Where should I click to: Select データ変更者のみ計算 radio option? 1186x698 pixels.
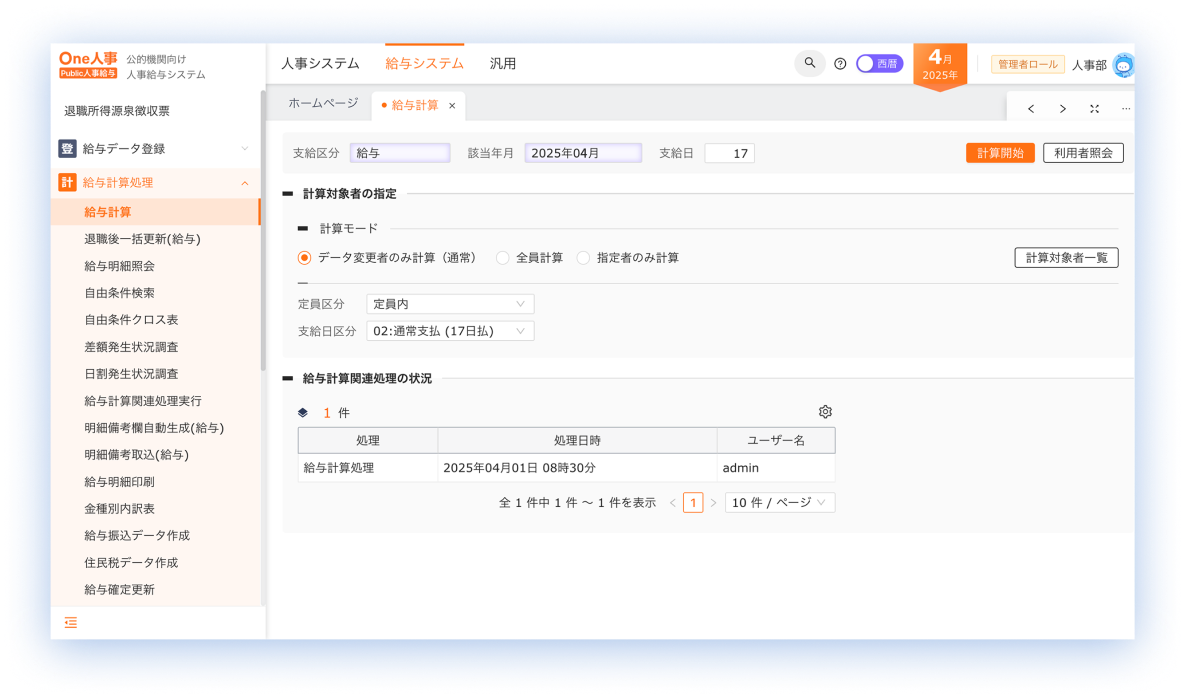(305, 258)
